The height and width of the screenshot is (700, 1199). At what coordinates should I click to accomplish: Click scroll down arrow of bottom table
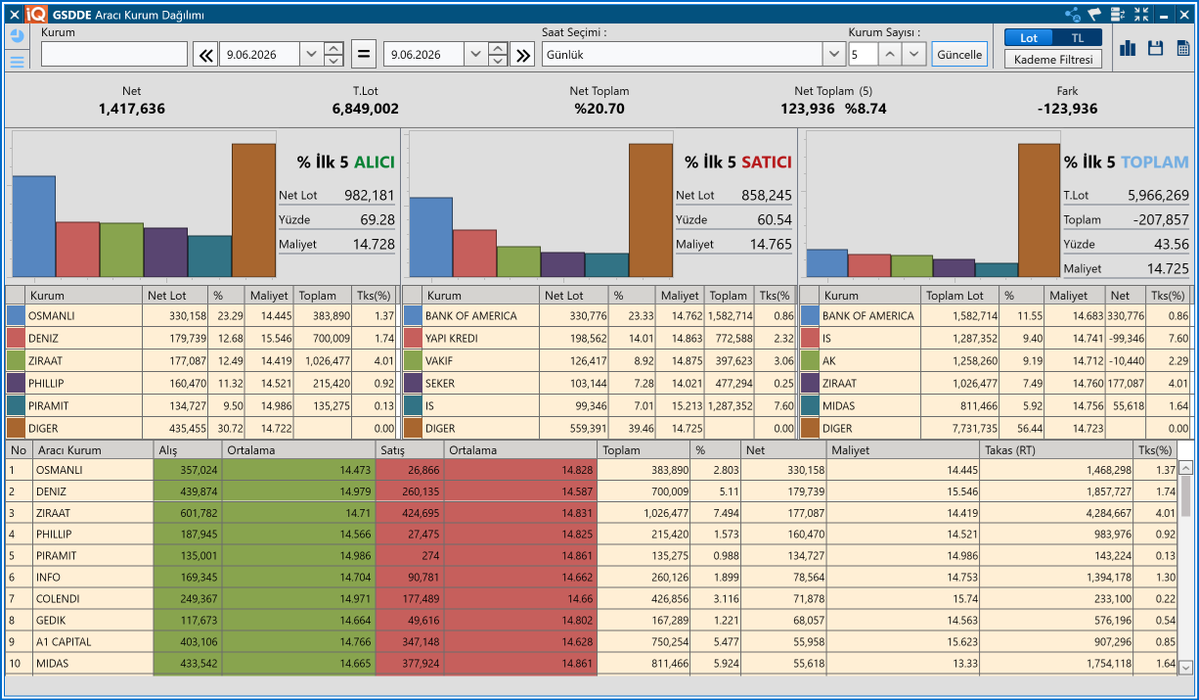click(x=1185, y=667)
